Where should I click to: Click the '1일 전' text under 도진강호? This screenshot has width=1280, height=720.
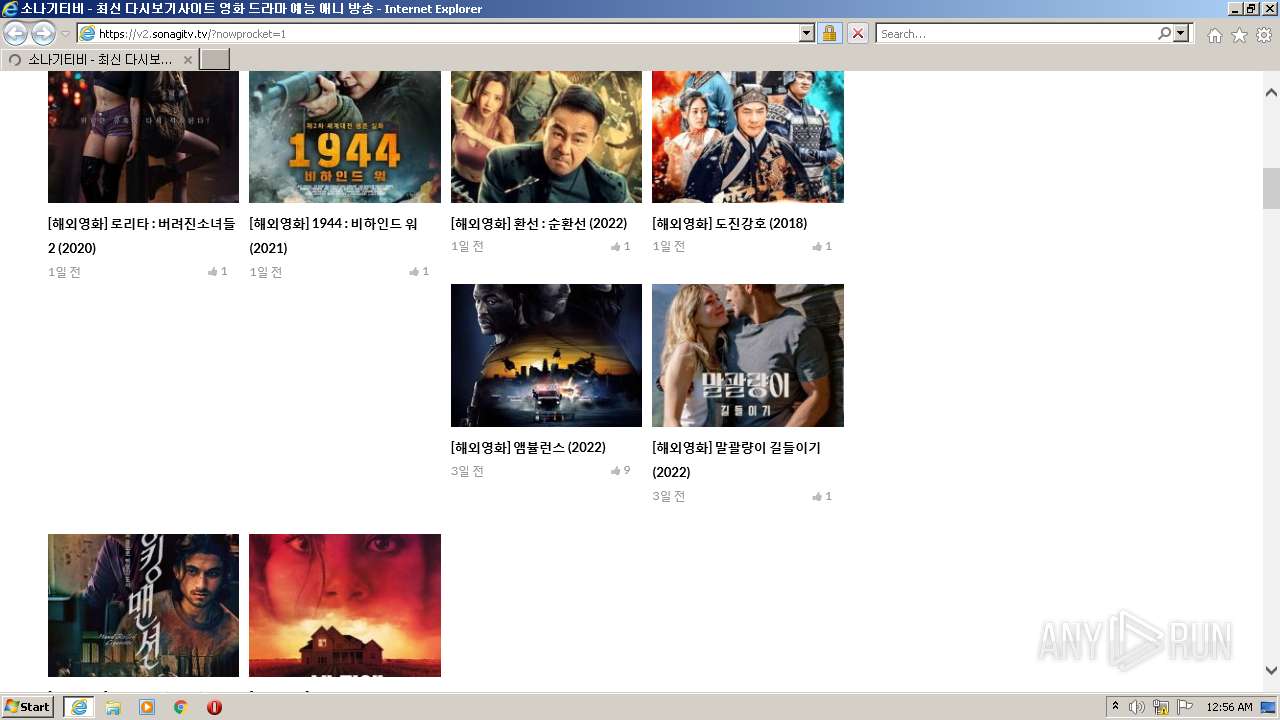click(x=669, y=247)
